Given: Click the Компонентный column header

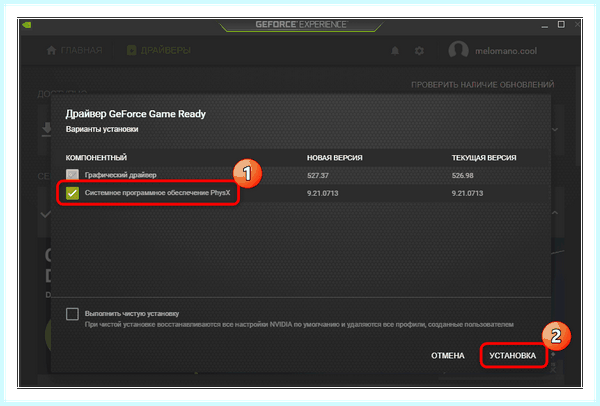Looking at the screenshot, I should tap(96, 158).
